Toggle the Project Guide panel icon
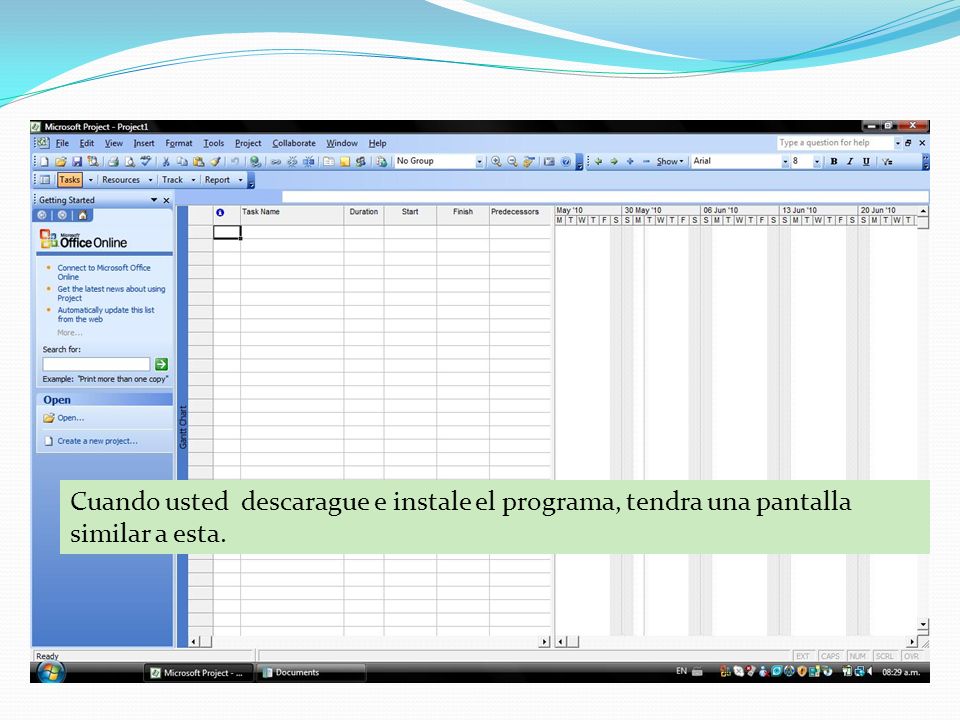960x720 pixels. coord(45,180)
